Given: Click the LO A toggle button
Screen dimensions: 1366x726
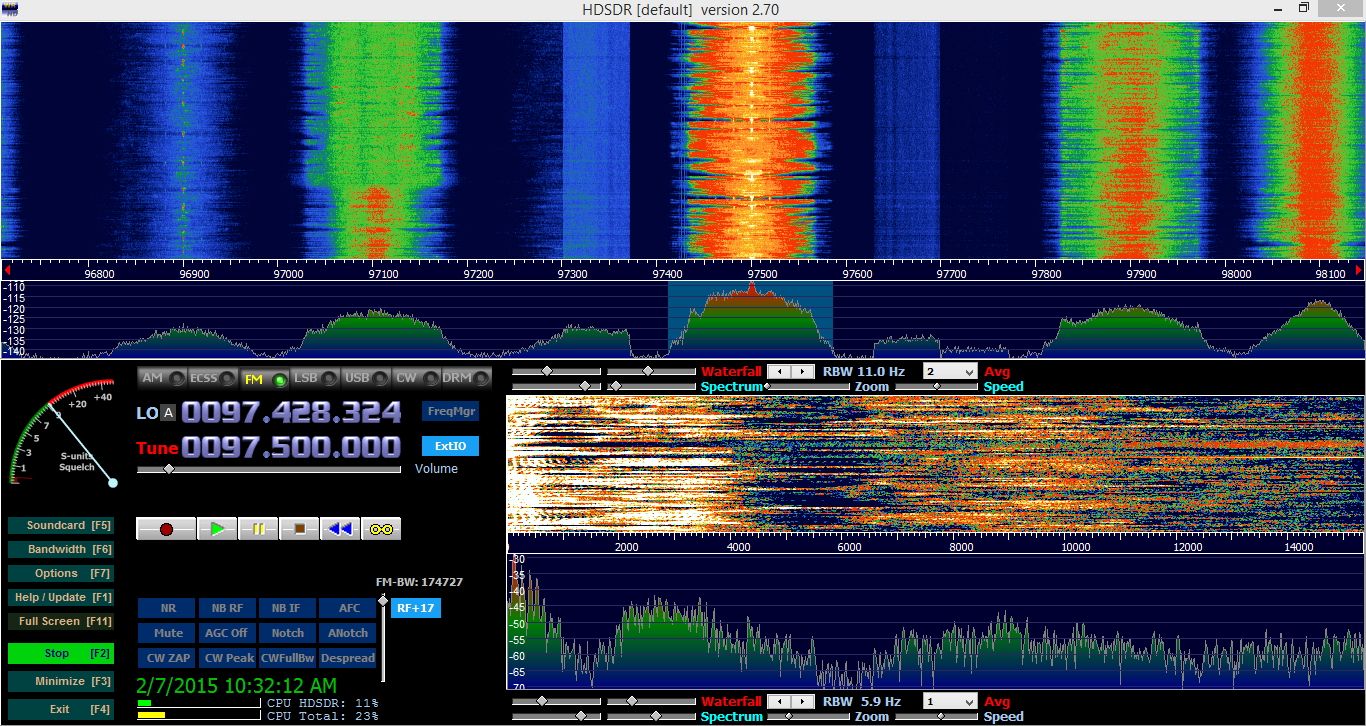Looking at the screenshot, I should [169, 412].
